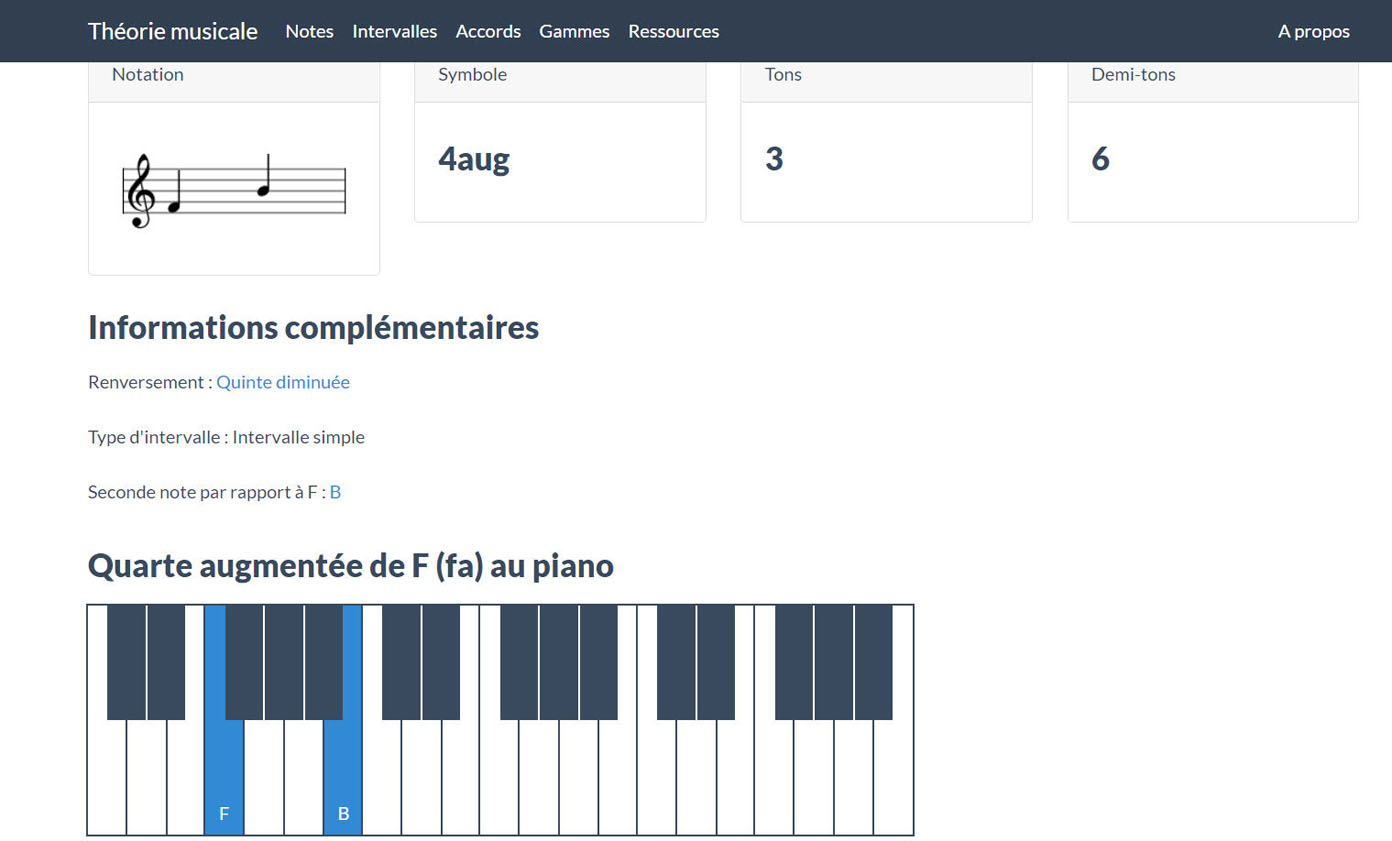Click the 4aug symbol value
Screen dimensions: 1392x841
pos(474,159)
